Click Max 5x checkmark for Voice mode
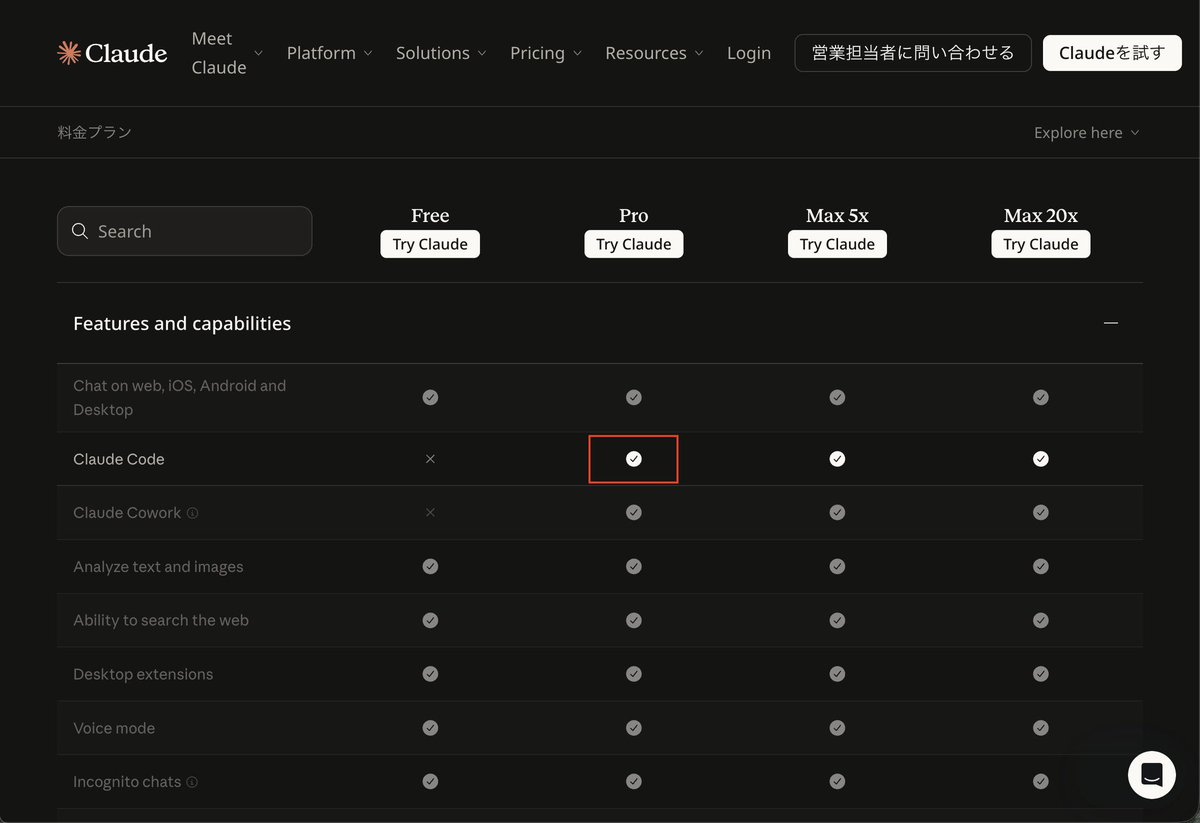Screen dimensions: 1200x823 837,728
